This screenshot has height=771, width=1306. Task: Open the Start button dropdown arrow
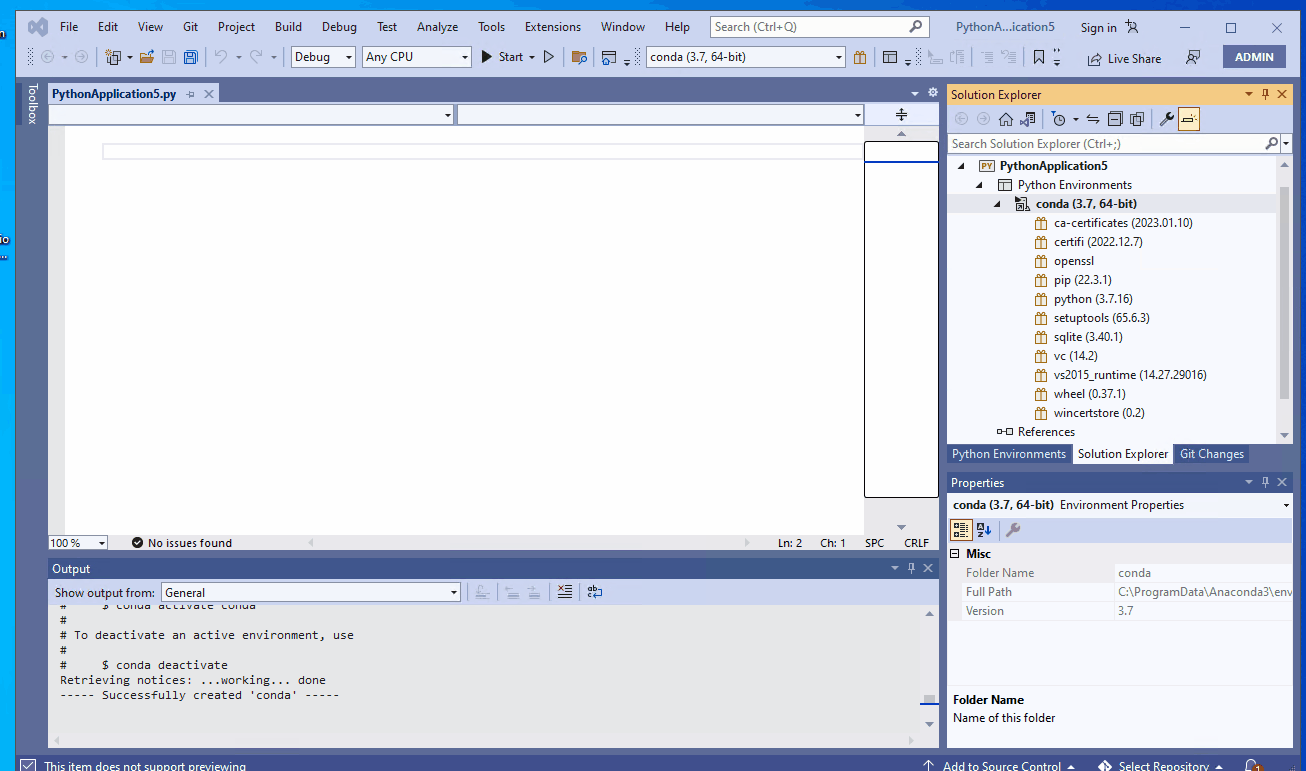coord(532,57)
